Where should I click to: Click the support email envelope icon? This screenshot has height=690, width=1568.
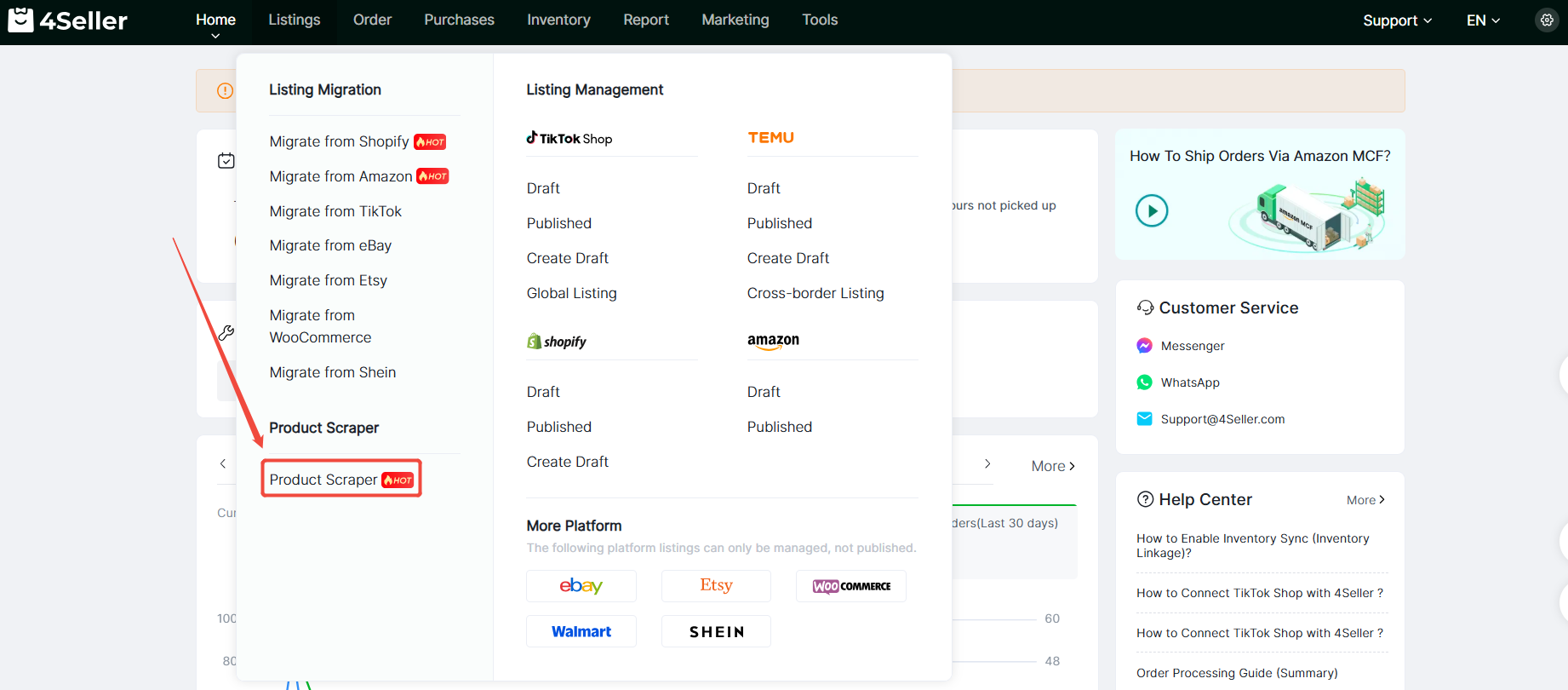[x=1145, y=419]
